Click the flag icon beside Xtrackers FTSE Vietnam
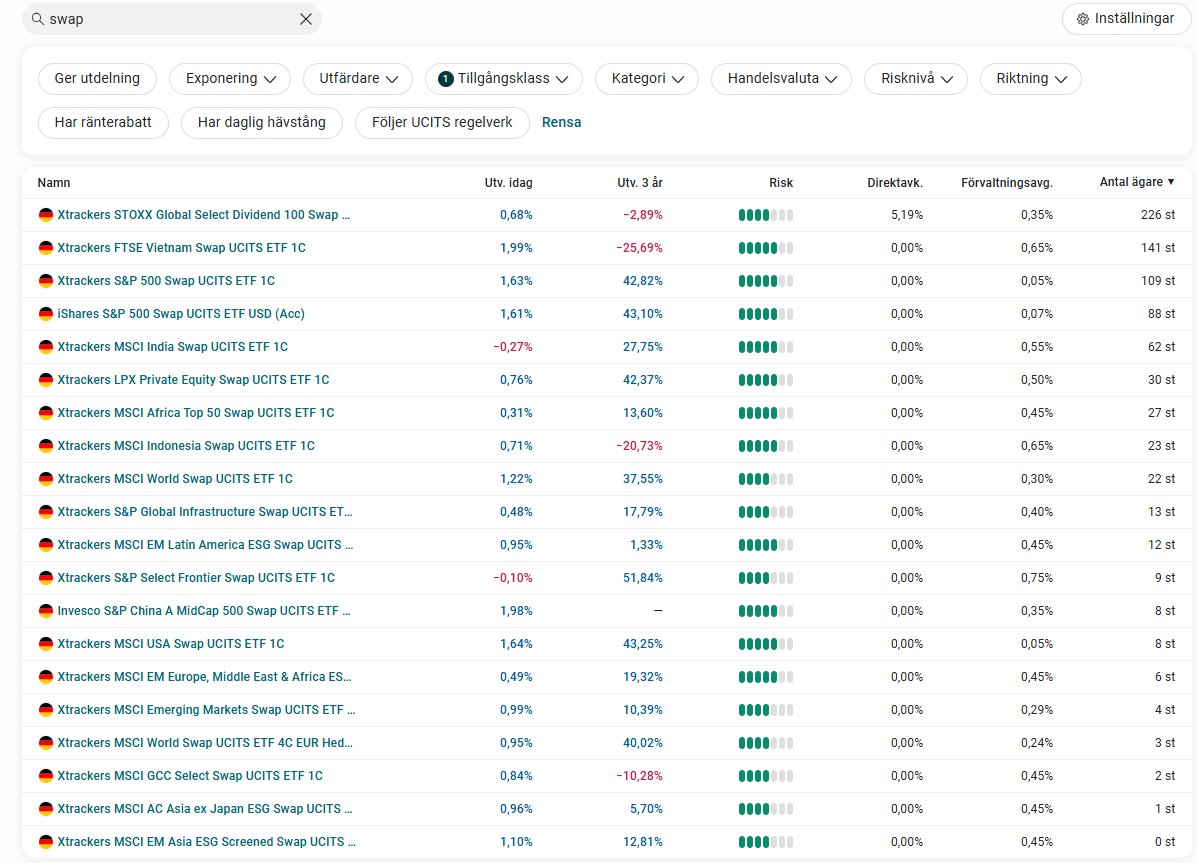 (45, 248)
